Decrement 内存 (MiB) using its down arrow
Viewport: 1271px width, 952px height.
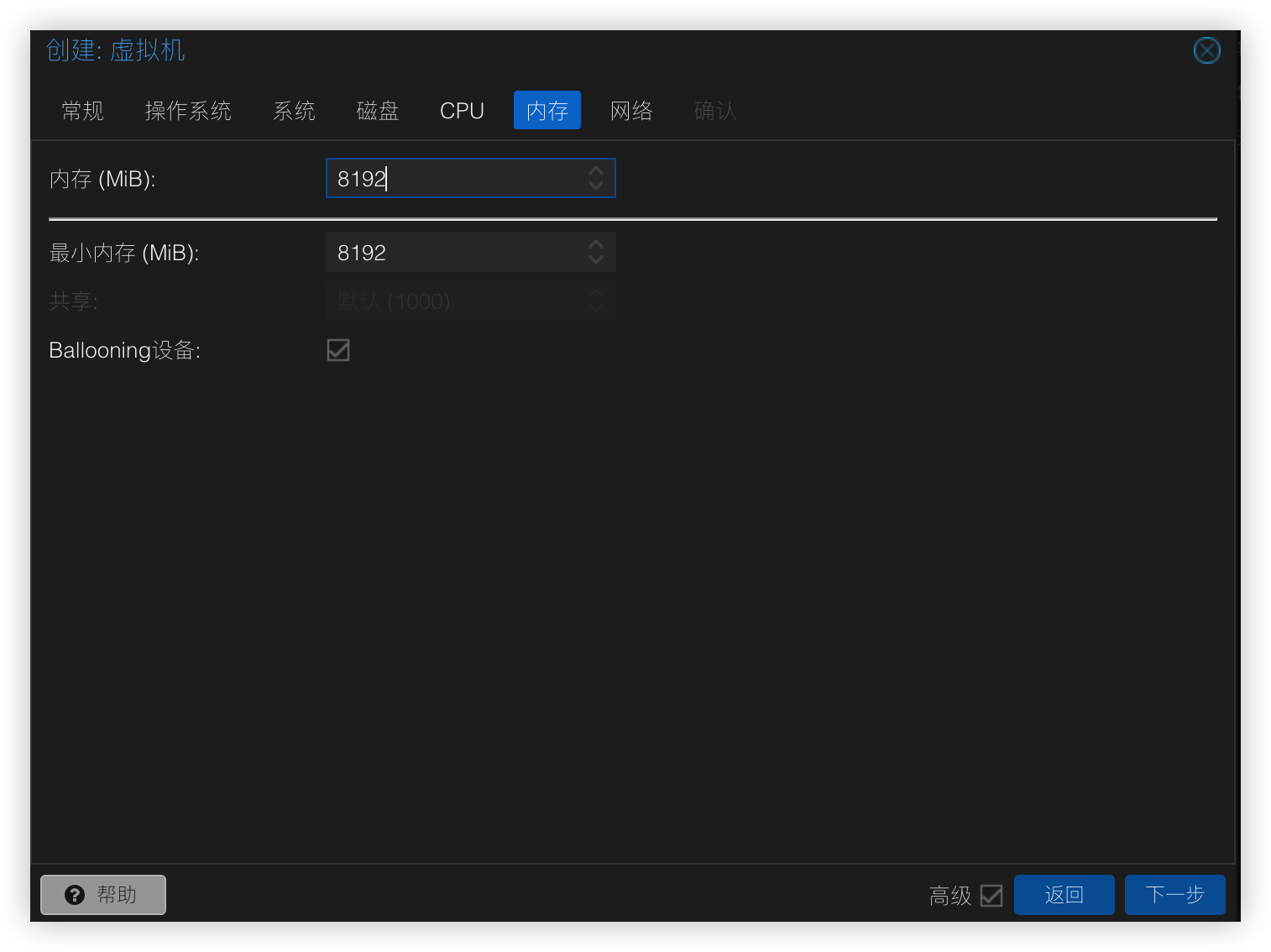tap(595, 185)
